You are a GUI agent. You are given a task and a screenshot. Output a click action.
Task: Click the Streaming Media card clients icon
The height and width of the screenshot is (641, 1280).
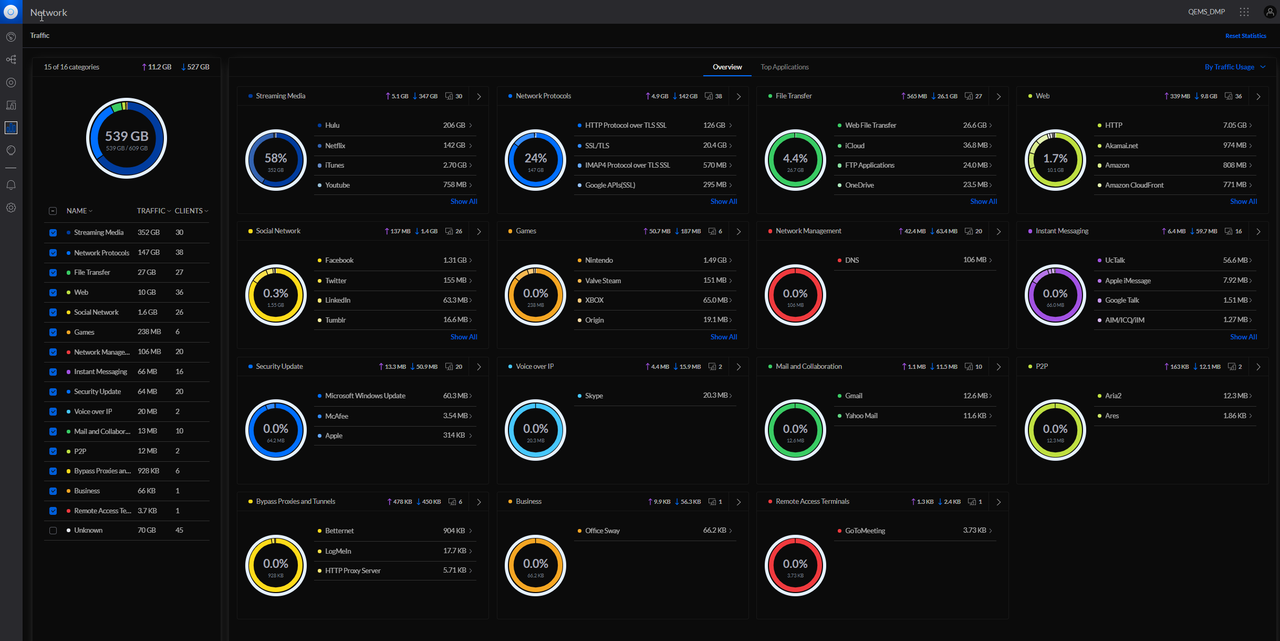[x=449, y=97]
